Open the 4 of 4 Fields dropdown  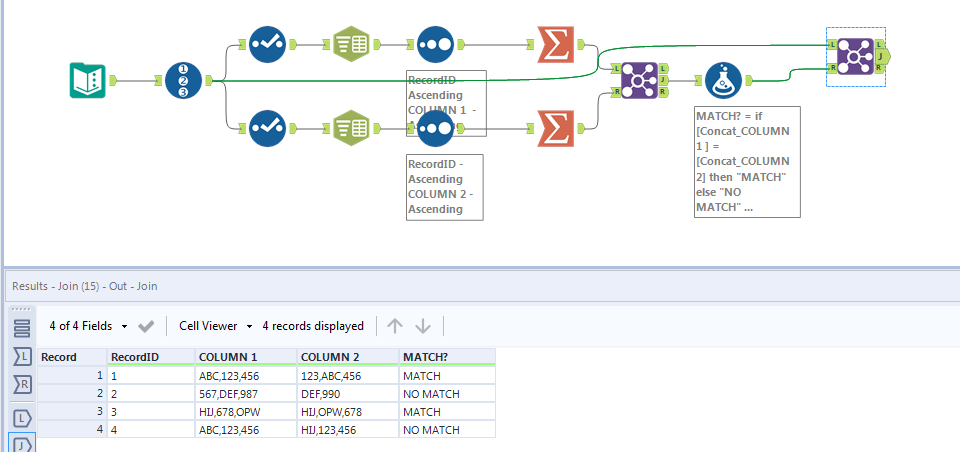click(89, 326)
